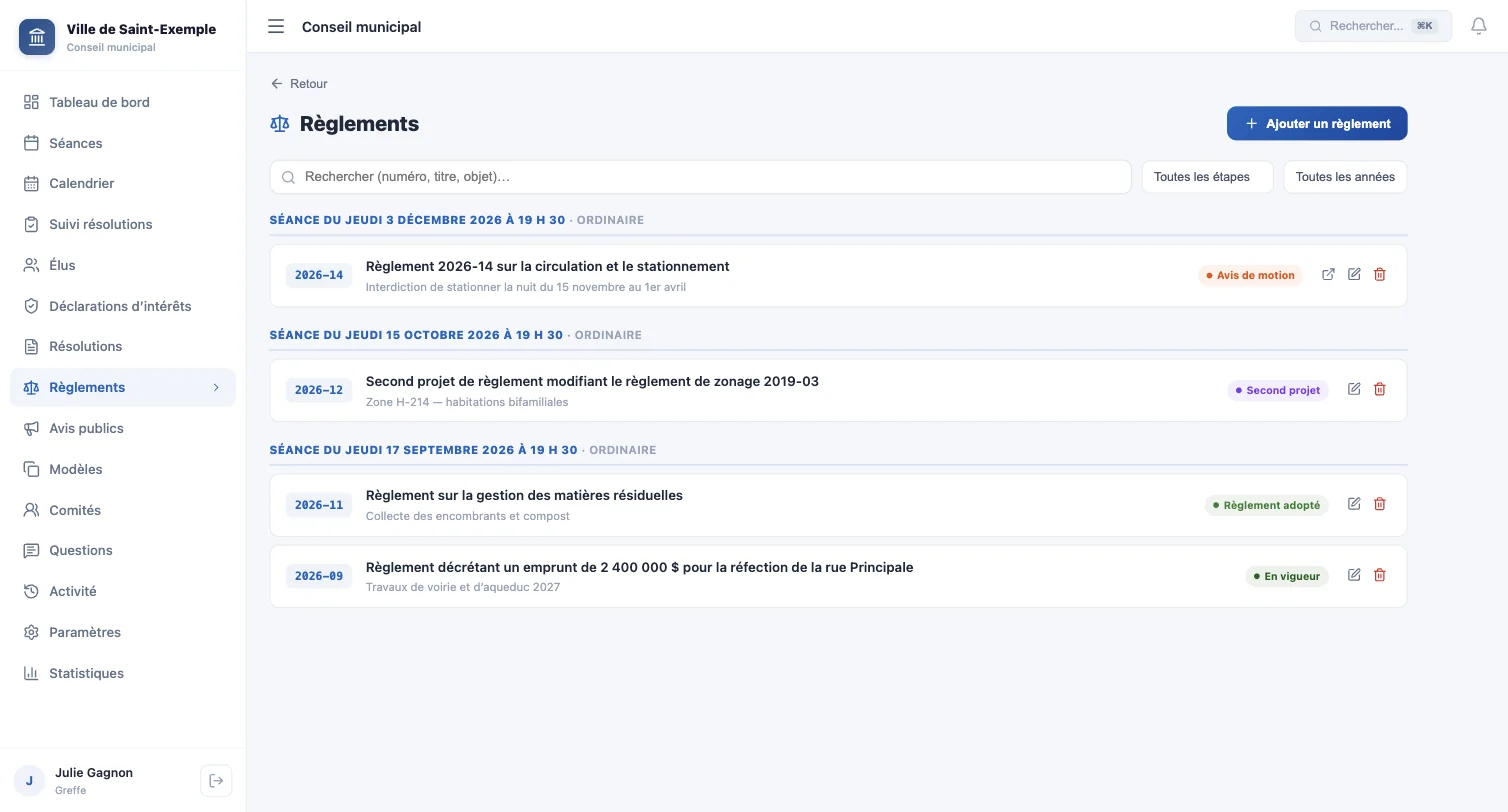Focus the Rechercher numéro, titre, objet field

(700, 177)
